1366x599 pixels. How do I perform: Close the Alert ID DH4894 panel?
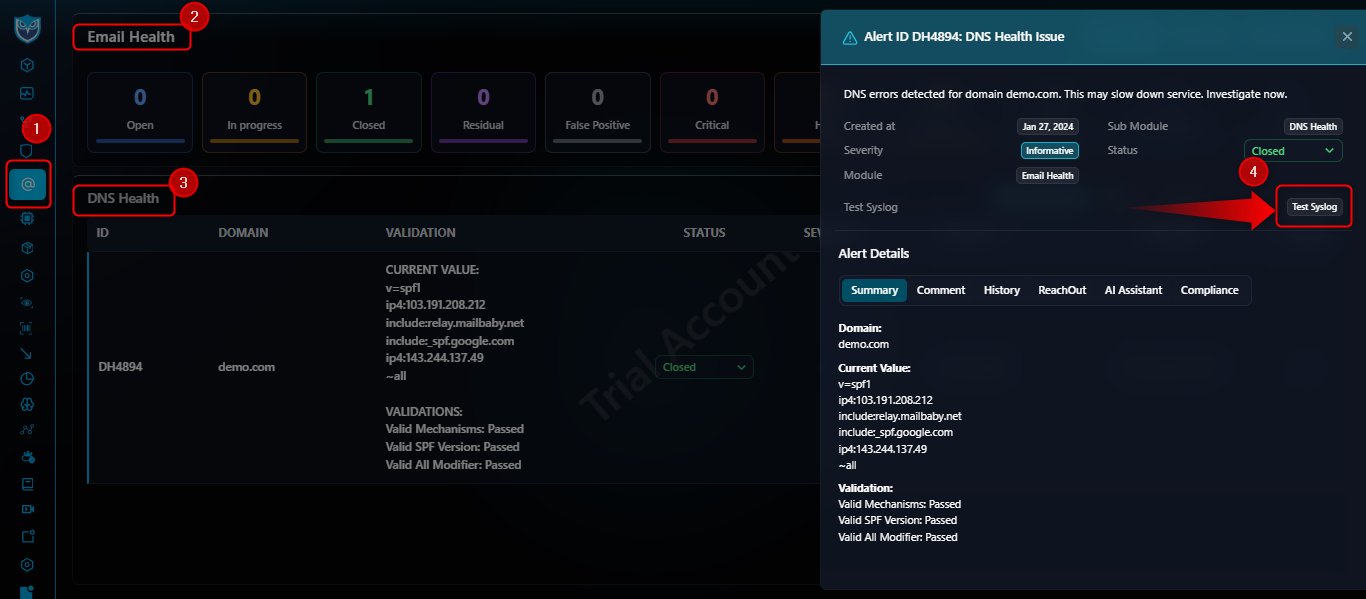[1347, 37]
